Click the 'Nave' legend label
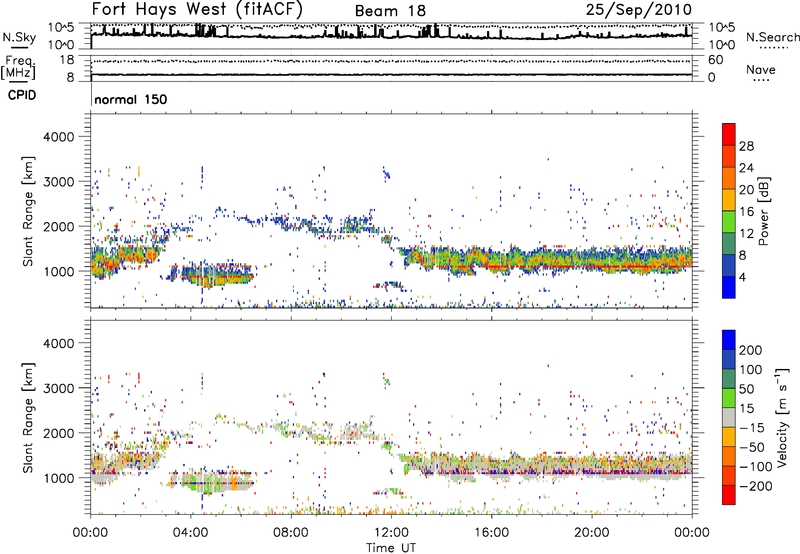The image size is (800, 554). coord(761,69)
